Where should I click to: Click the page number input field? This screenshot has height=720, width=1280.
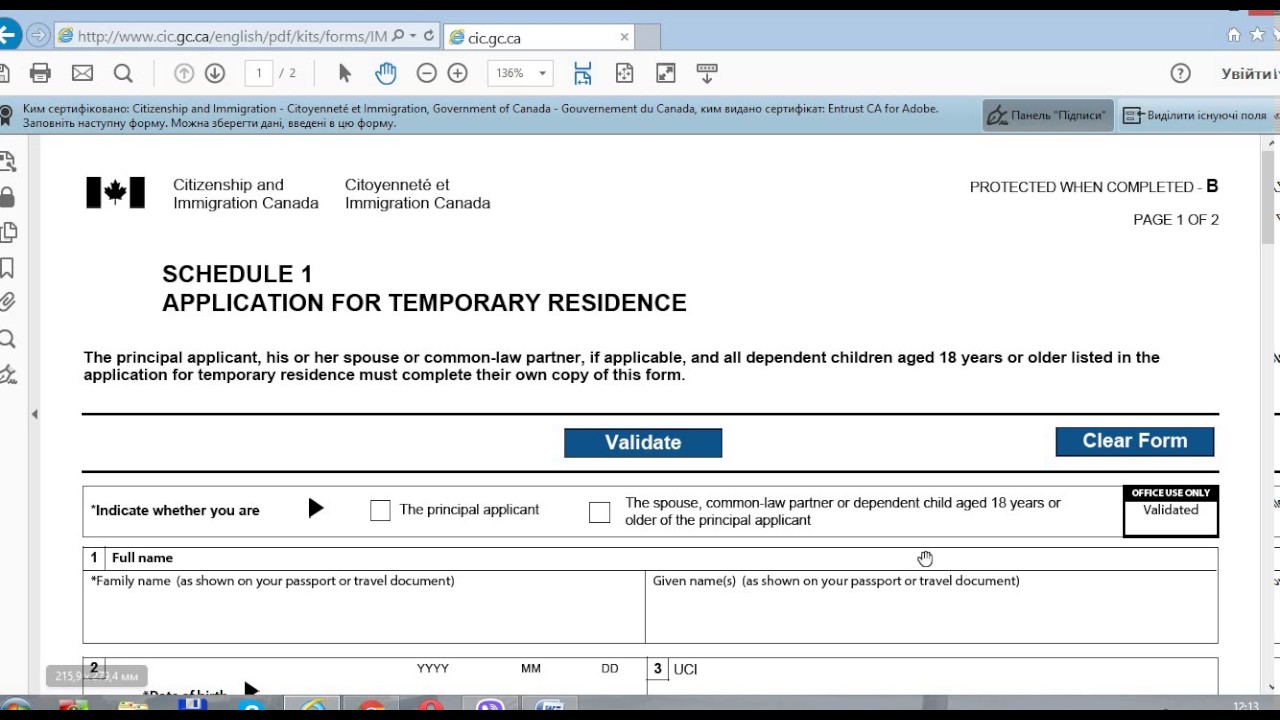coord(259,73)
